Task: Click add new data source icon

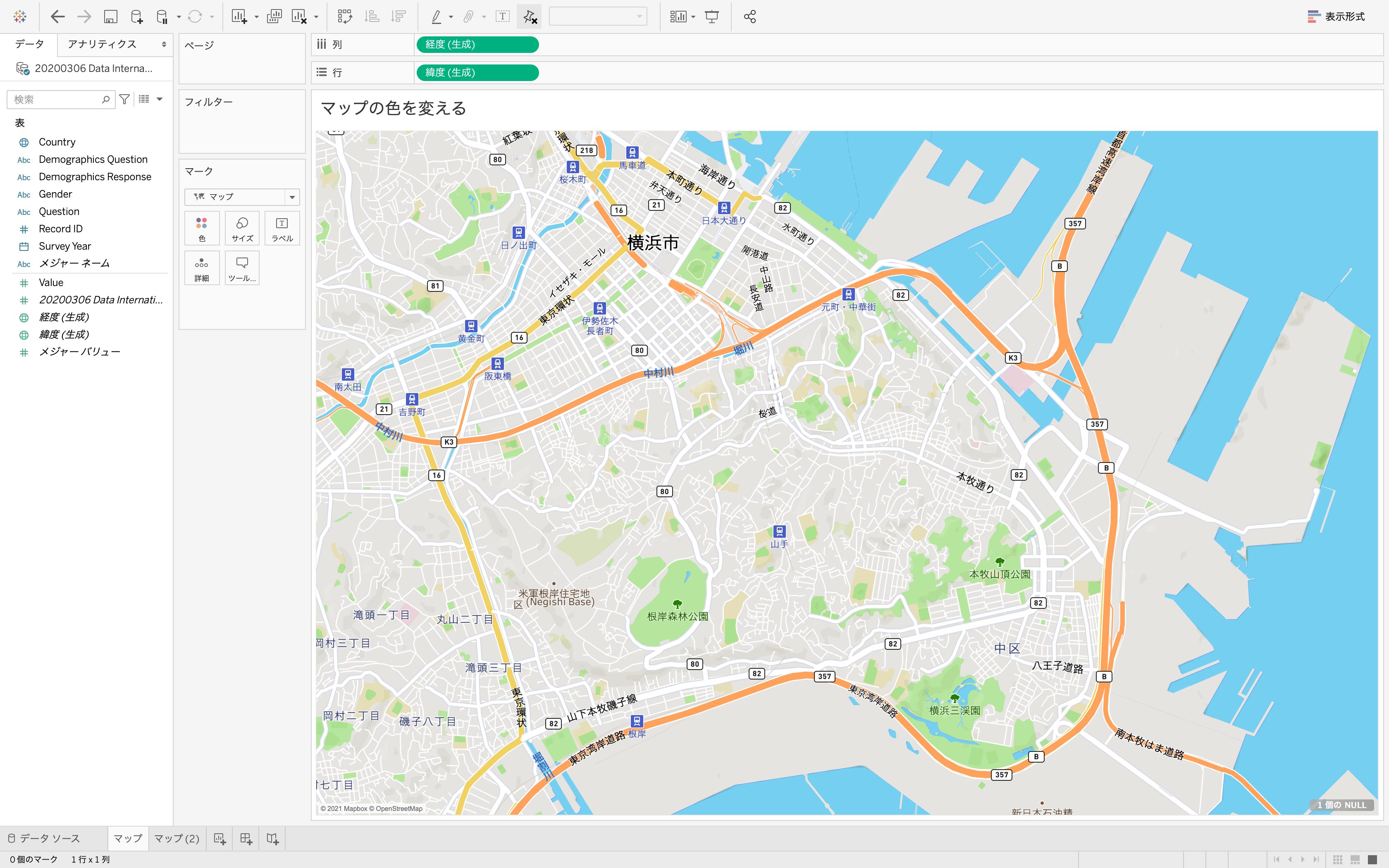Action: point(136,17)
